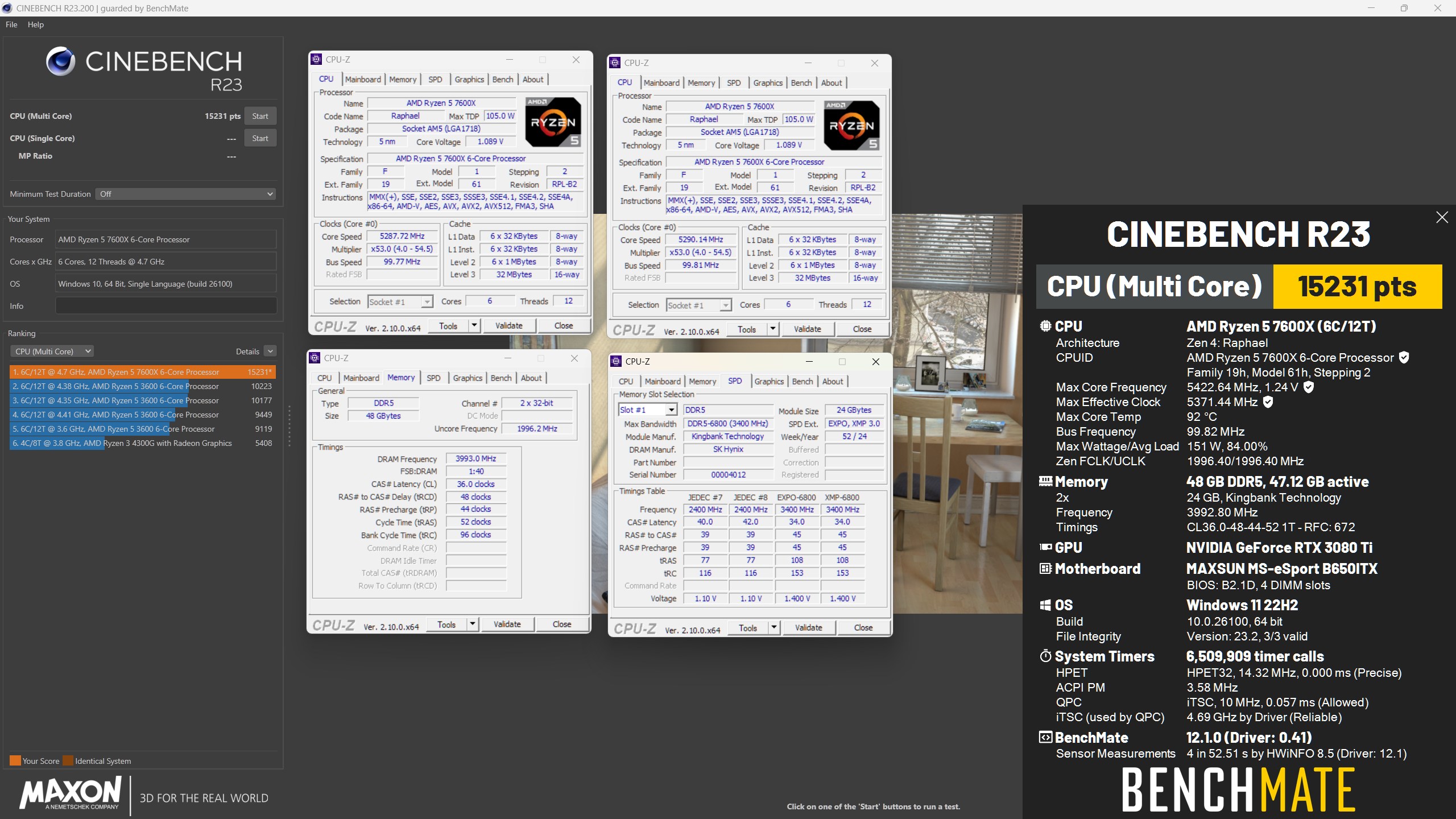Click Ryzen 5 logo in top-right CPU-Z window
Image resolution: width=1456 pixels, height=819 pixels.
coord(851,125)
